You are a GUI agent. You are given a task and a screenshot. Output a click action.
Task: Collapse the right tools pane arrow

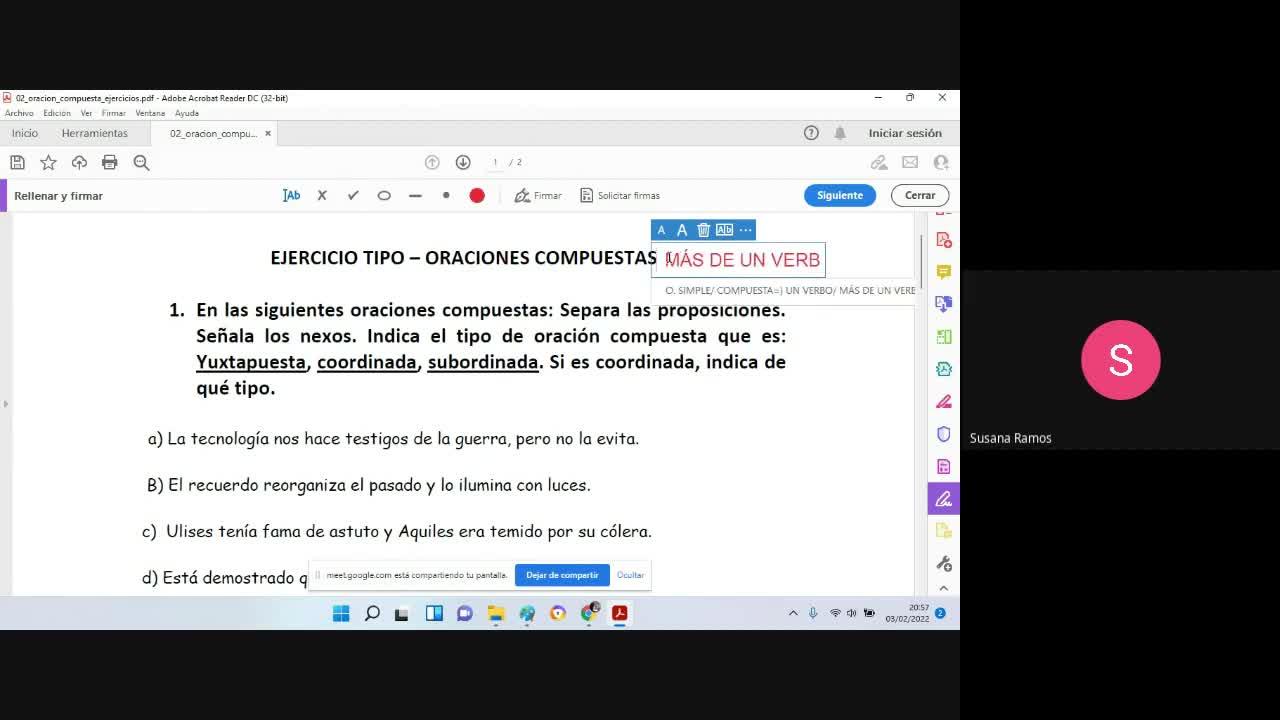(943, 588)
